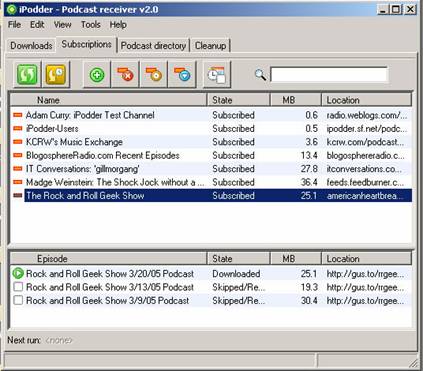The height and width of the screenshot is (371, 423).
Task: Click the feed properties icon with orange circle
Action: (x=154, y=75)
